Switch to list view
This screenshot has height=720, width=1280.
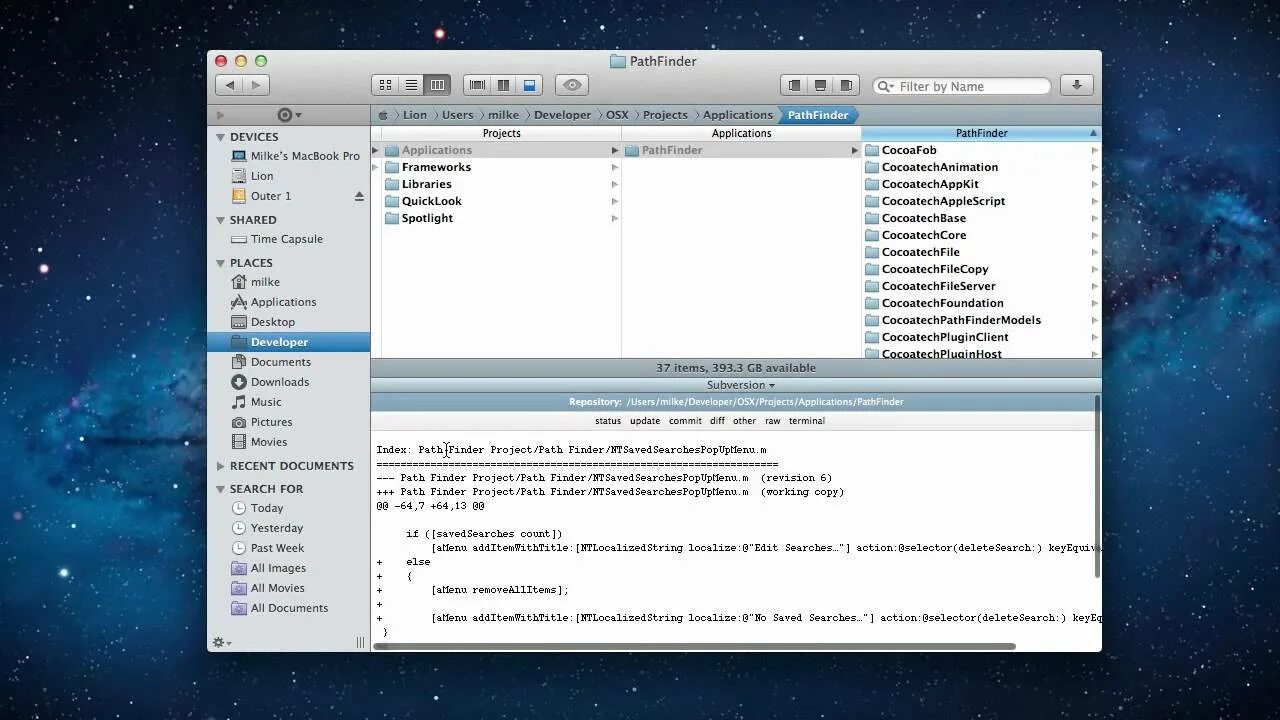411,86
